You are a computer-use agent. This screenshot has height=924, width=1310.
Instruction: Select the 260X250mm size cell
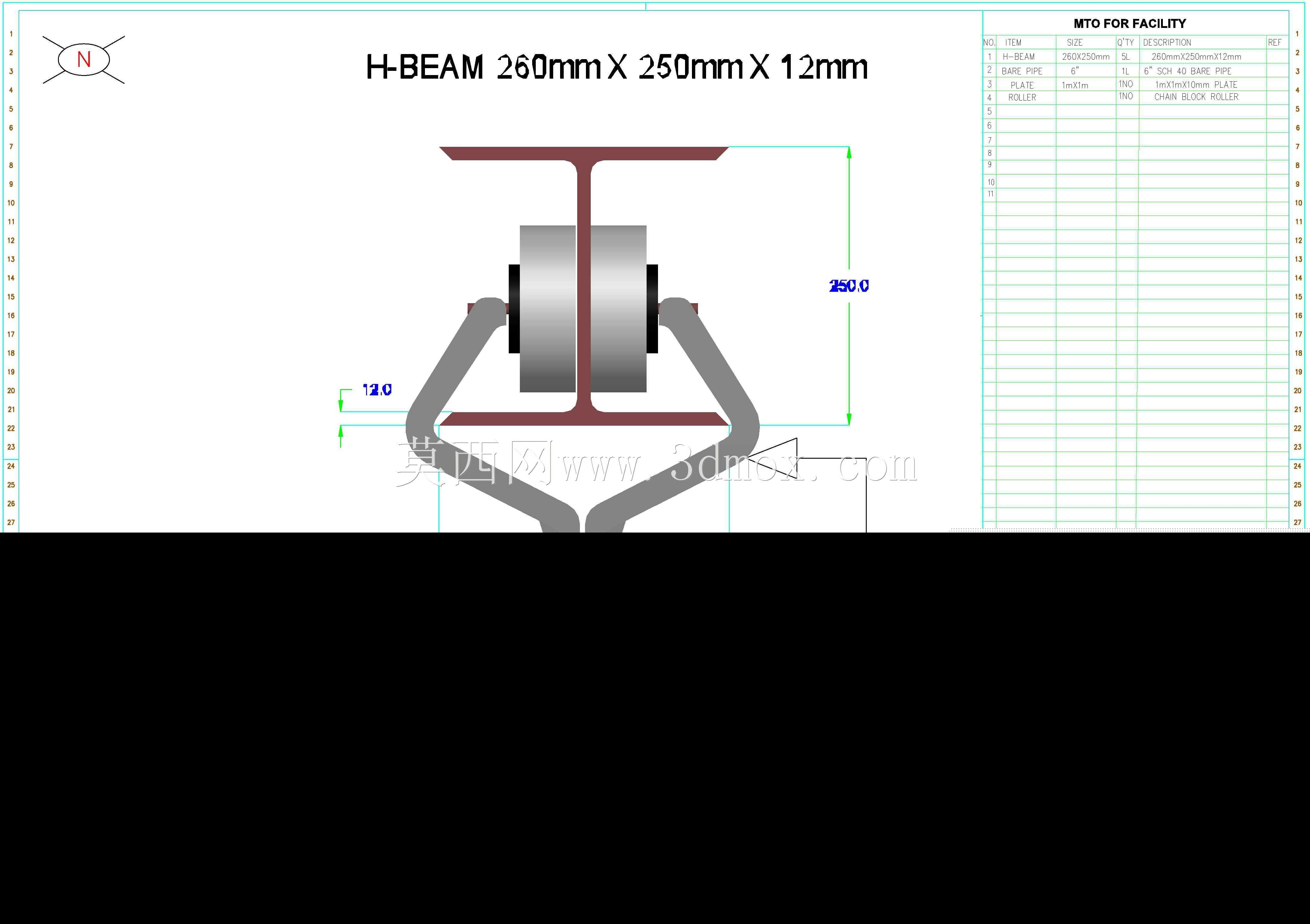pyautogui.click(x=1086, y=57)
